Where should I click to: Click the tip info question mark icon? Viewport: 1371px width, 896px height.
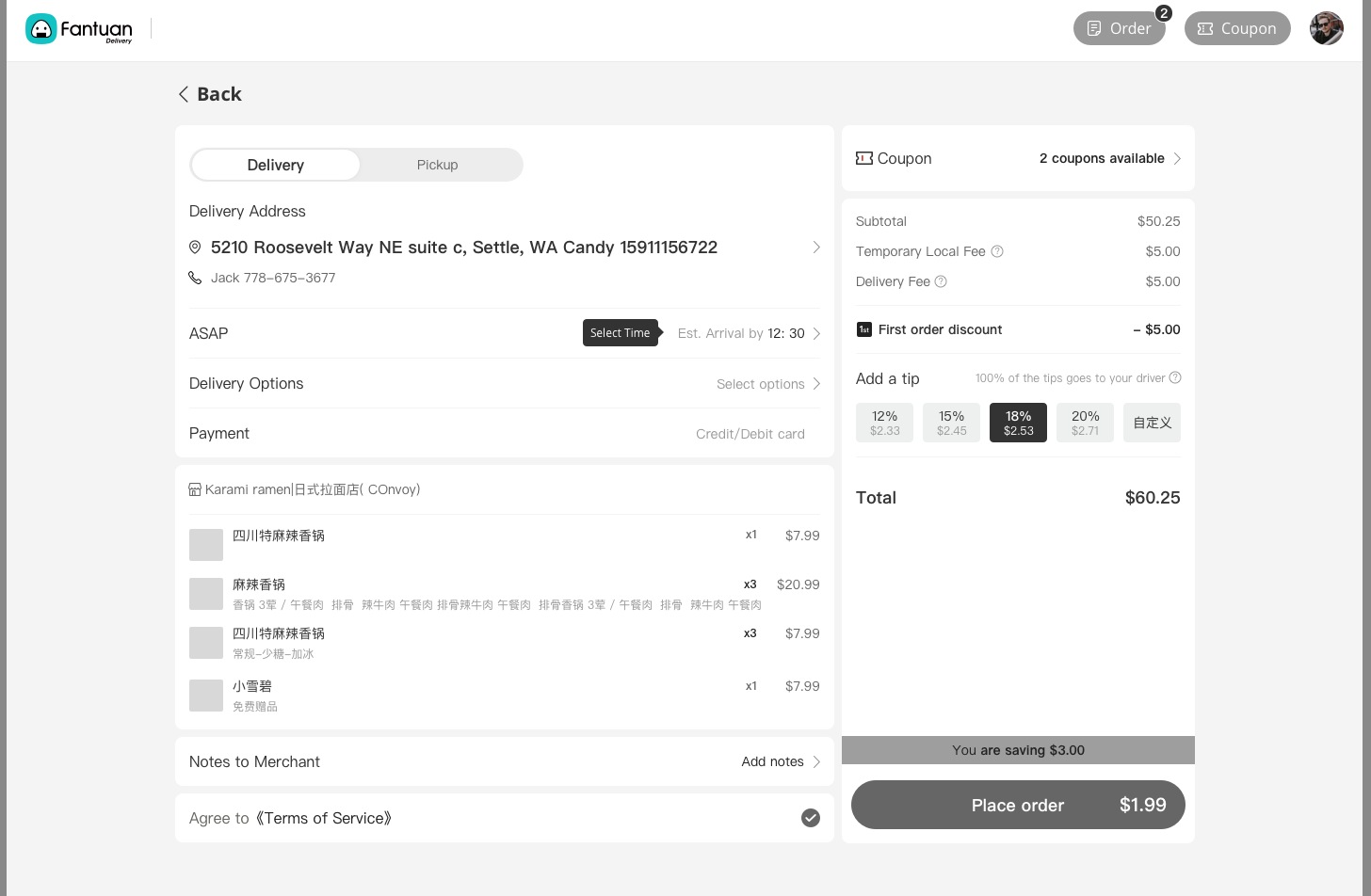tap(1174, 378)
